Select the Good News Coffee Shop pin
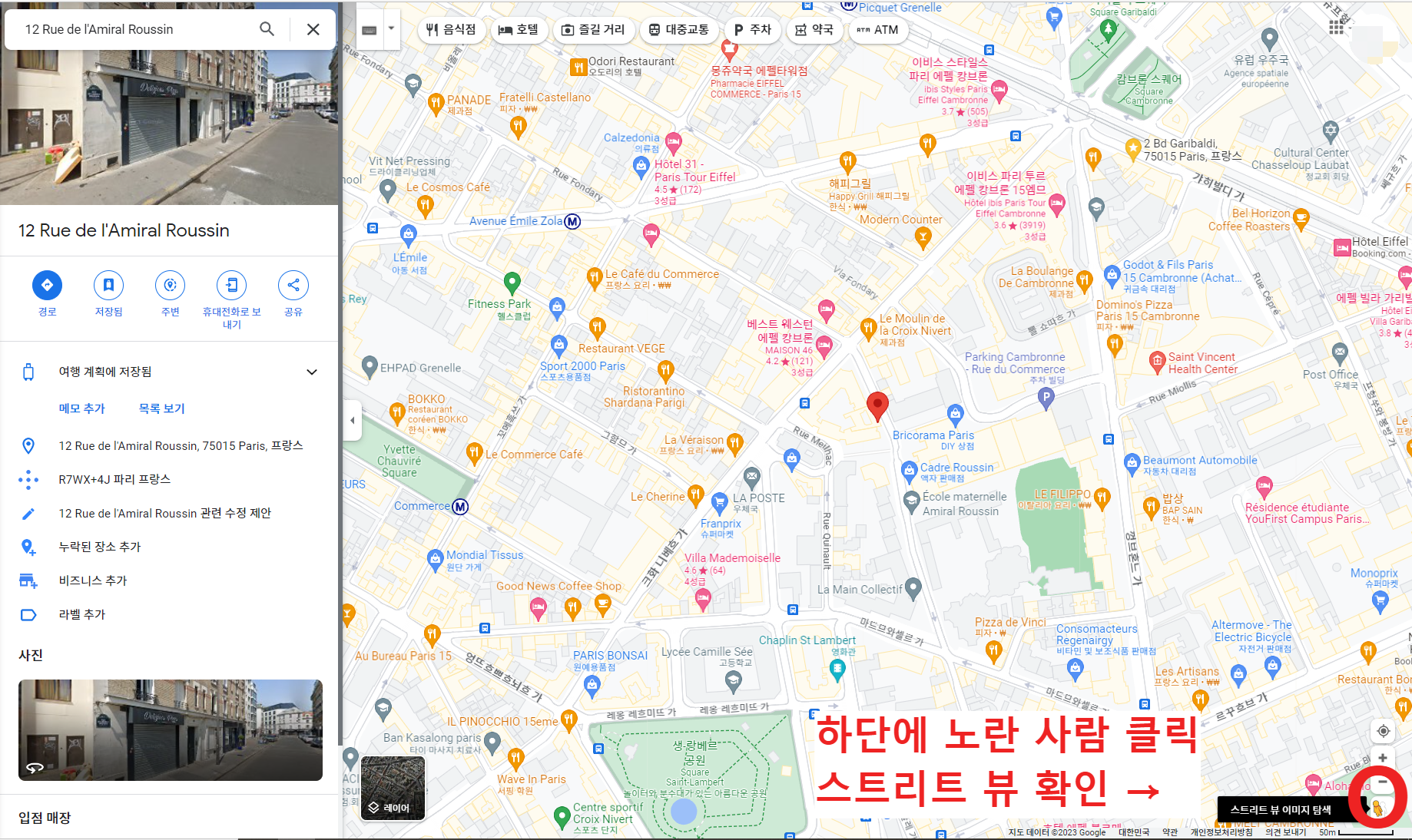 603,606
